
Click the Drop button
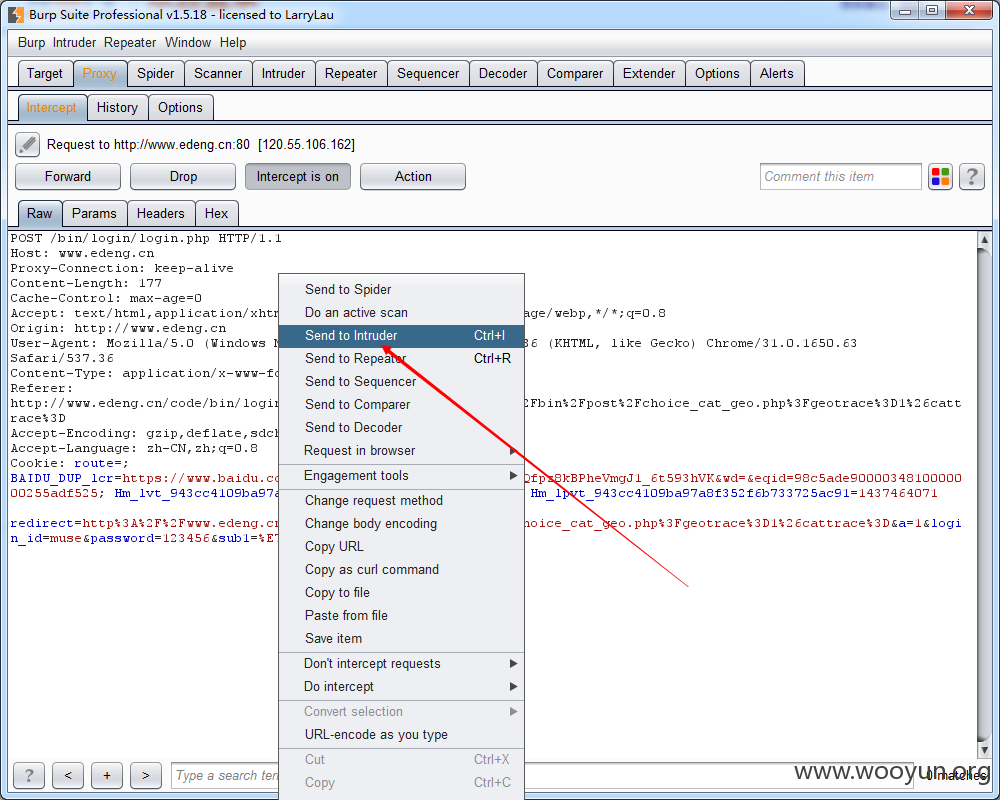[183, 177]
